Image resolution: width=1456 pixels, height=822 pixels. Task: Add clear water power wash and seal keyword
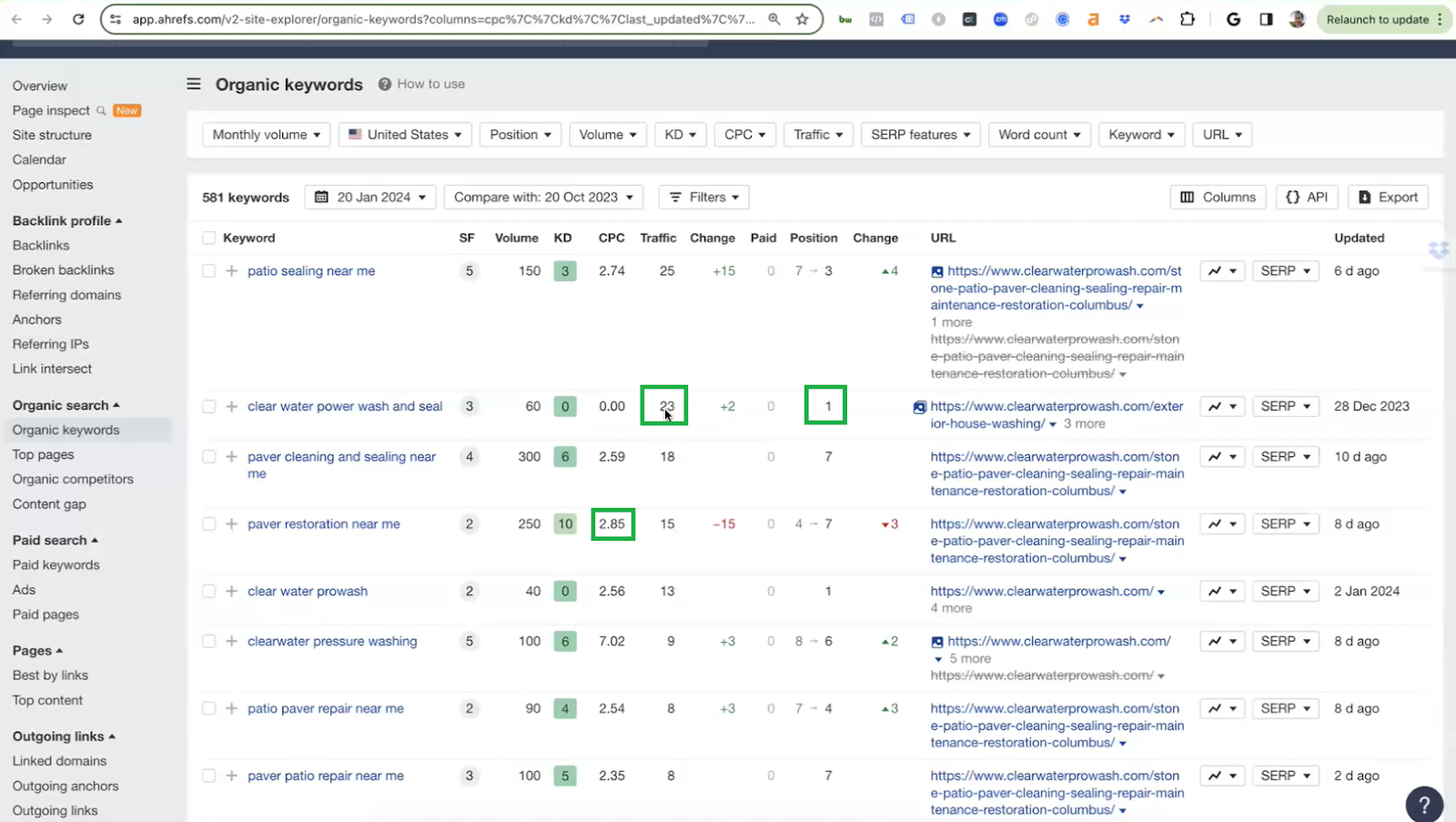point(231,406)
